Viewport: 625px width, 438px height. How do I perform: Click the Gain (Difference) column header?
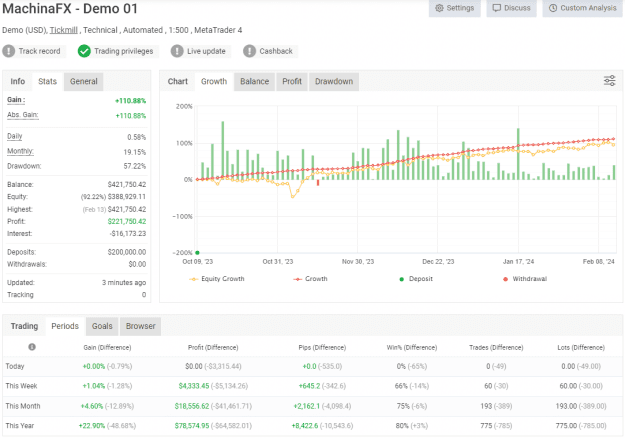click(x=107, y=348)
